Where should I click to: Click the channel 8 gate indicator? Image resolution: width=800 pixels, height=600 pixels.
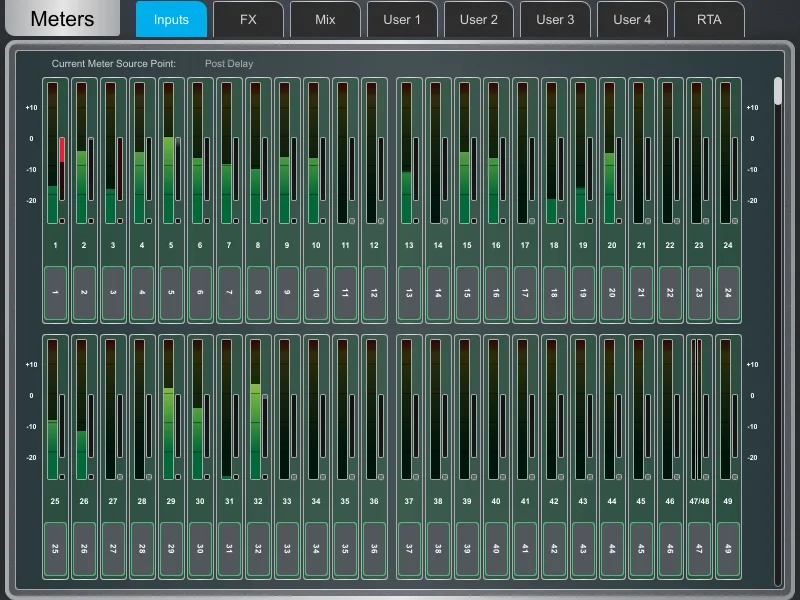(265, 221)
